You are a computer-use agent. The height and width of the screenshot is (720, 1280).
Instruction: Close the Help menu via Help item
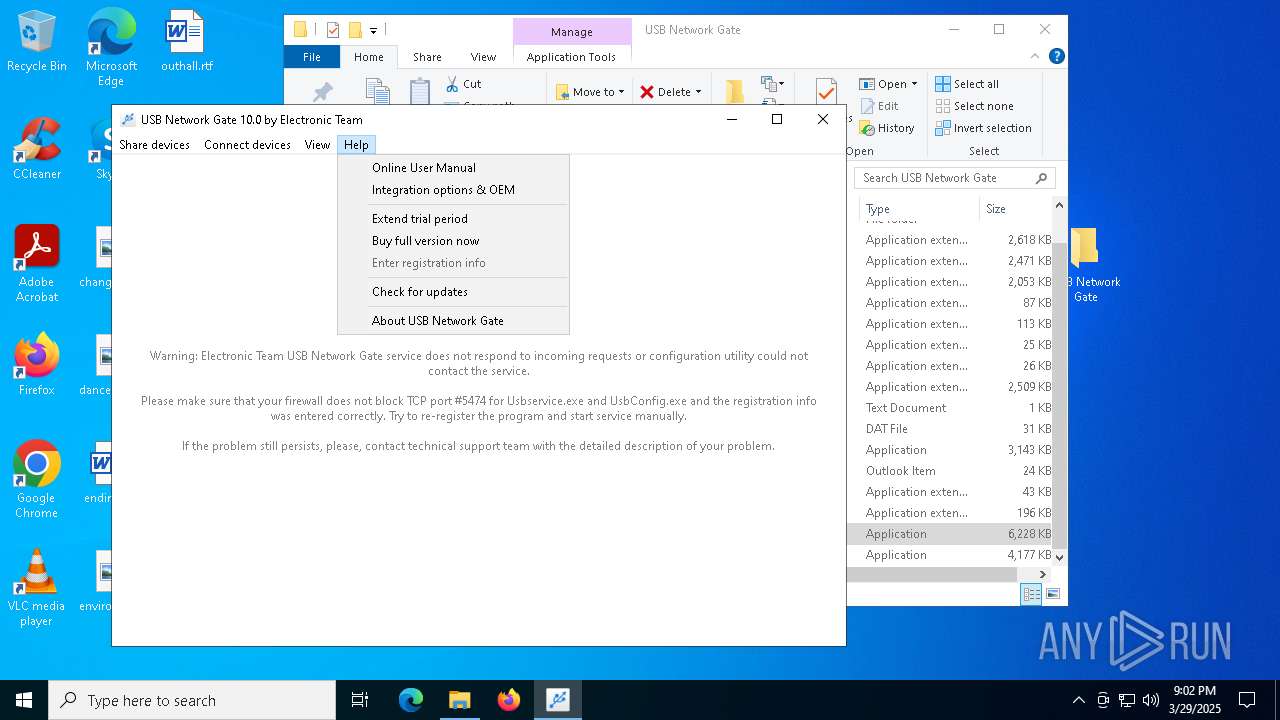point(356,145)
